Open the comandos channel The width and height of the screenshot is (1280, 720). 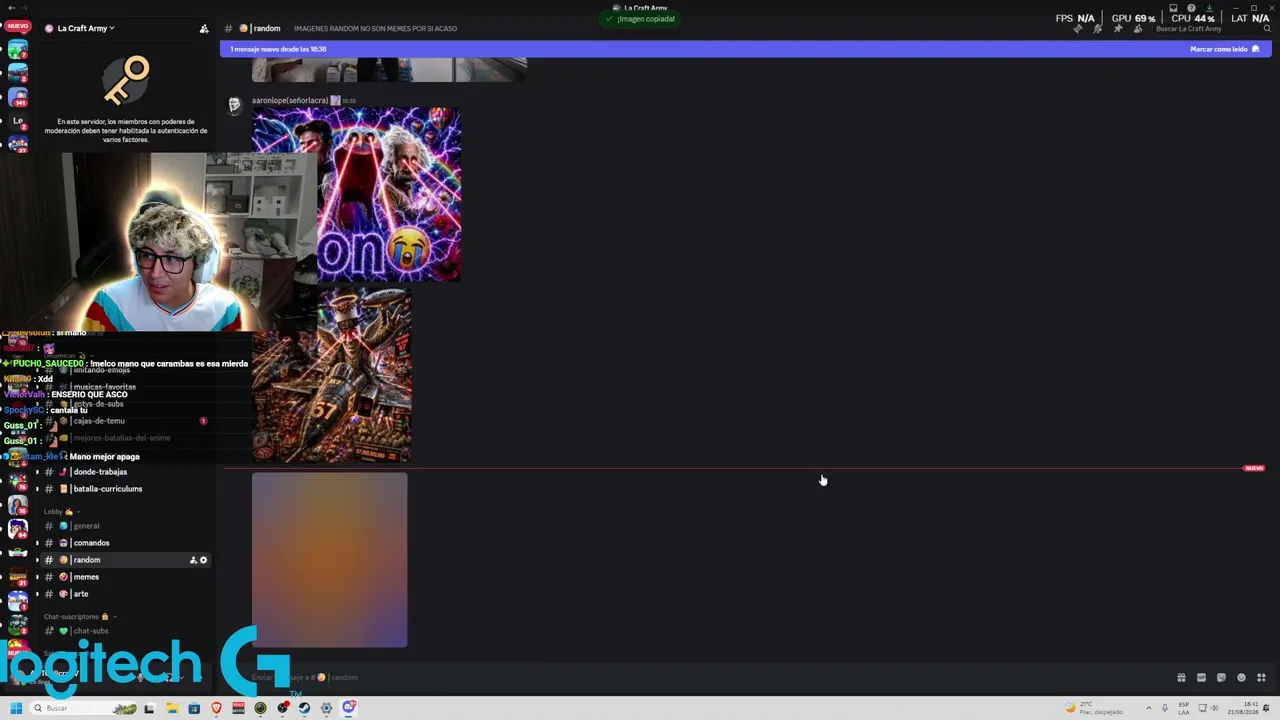pyautogui.click(x=90, y=543)
